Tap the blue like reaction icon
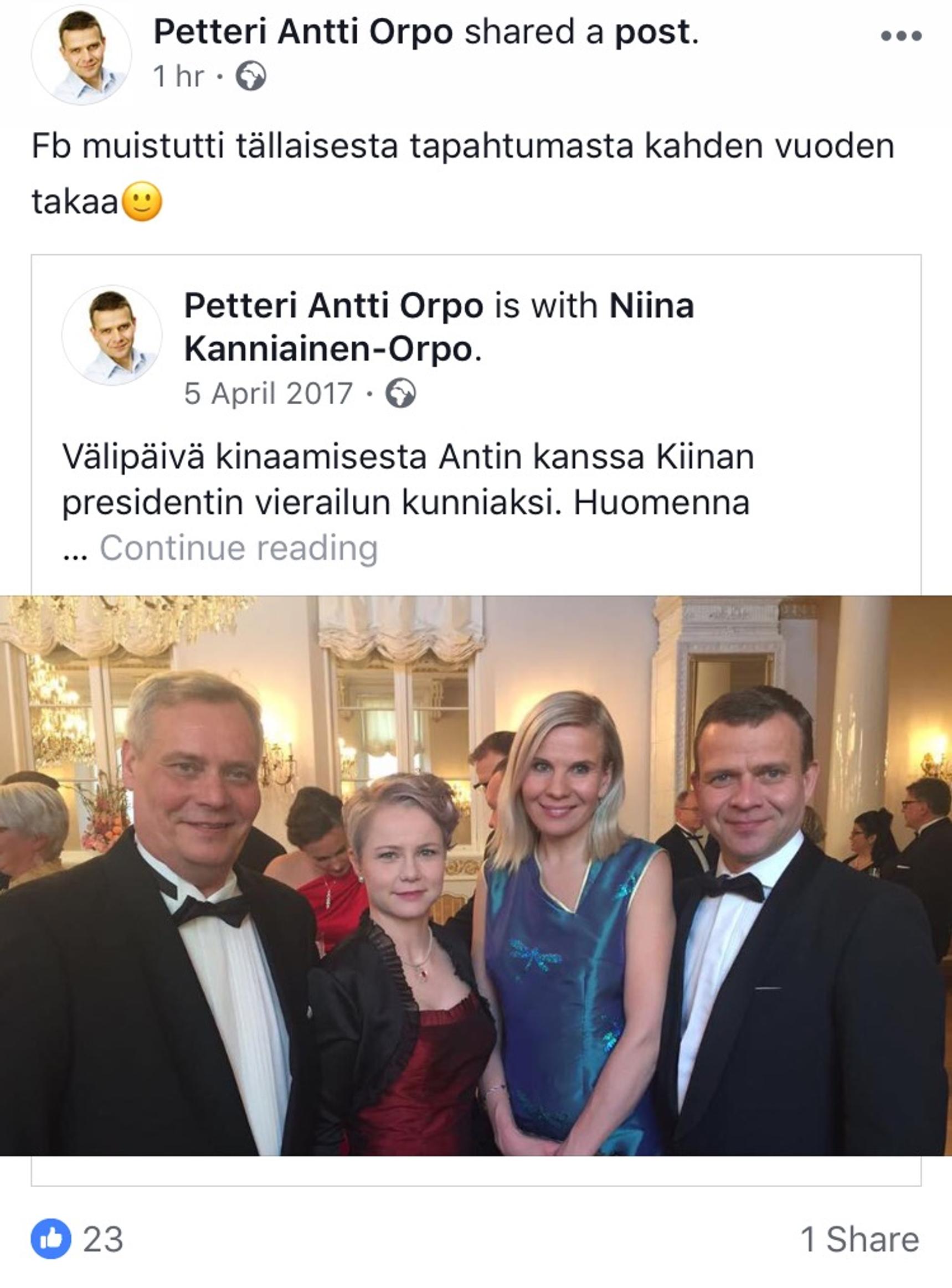The width and height of the screenshot is (952, 1288). click(52, 1239)
